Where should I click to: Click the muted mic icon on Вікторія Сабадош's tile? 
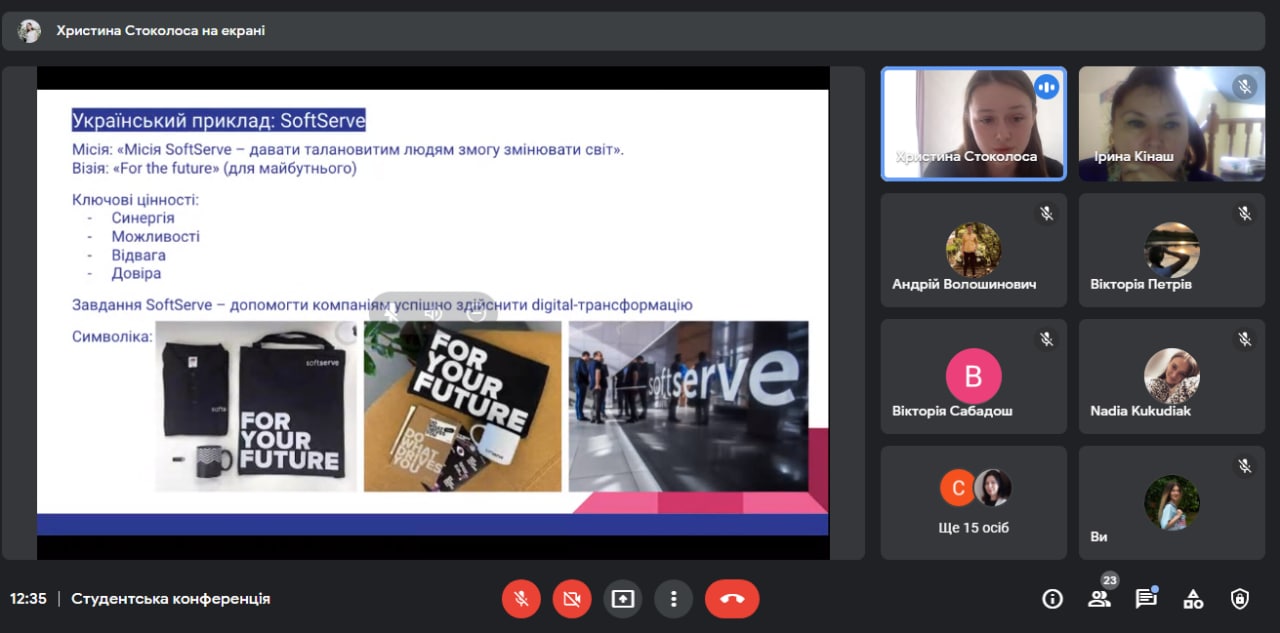1046,339
